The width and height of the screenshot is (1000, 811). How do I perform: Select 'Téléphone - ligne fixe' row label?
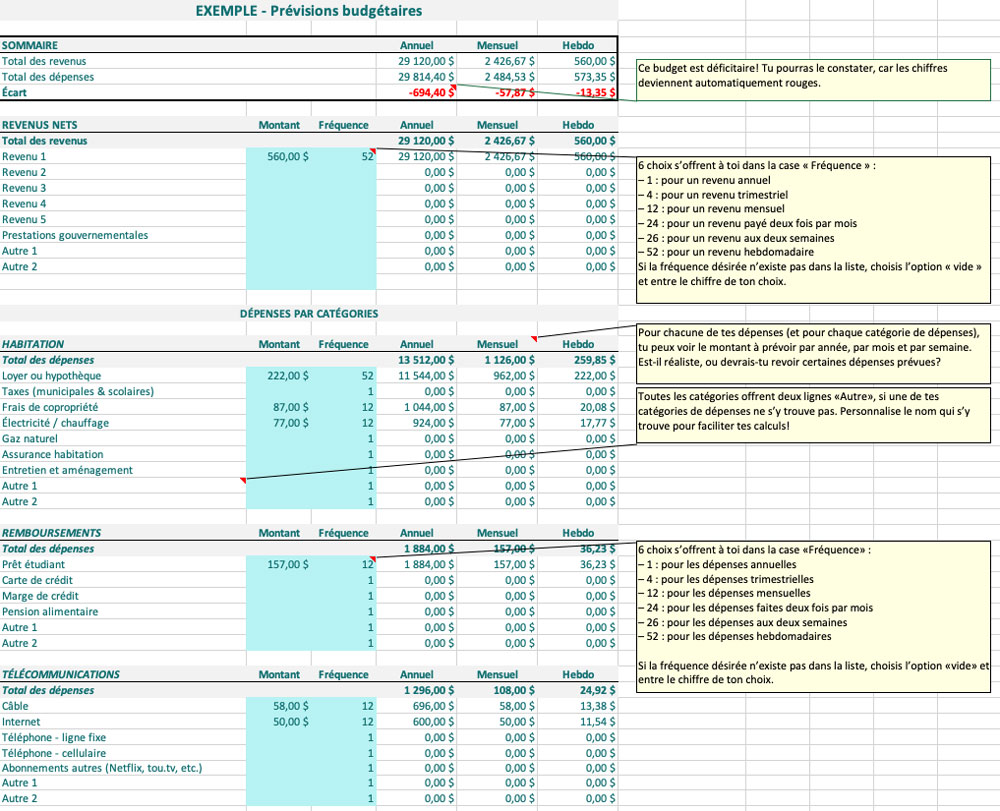tap(54, 738)
